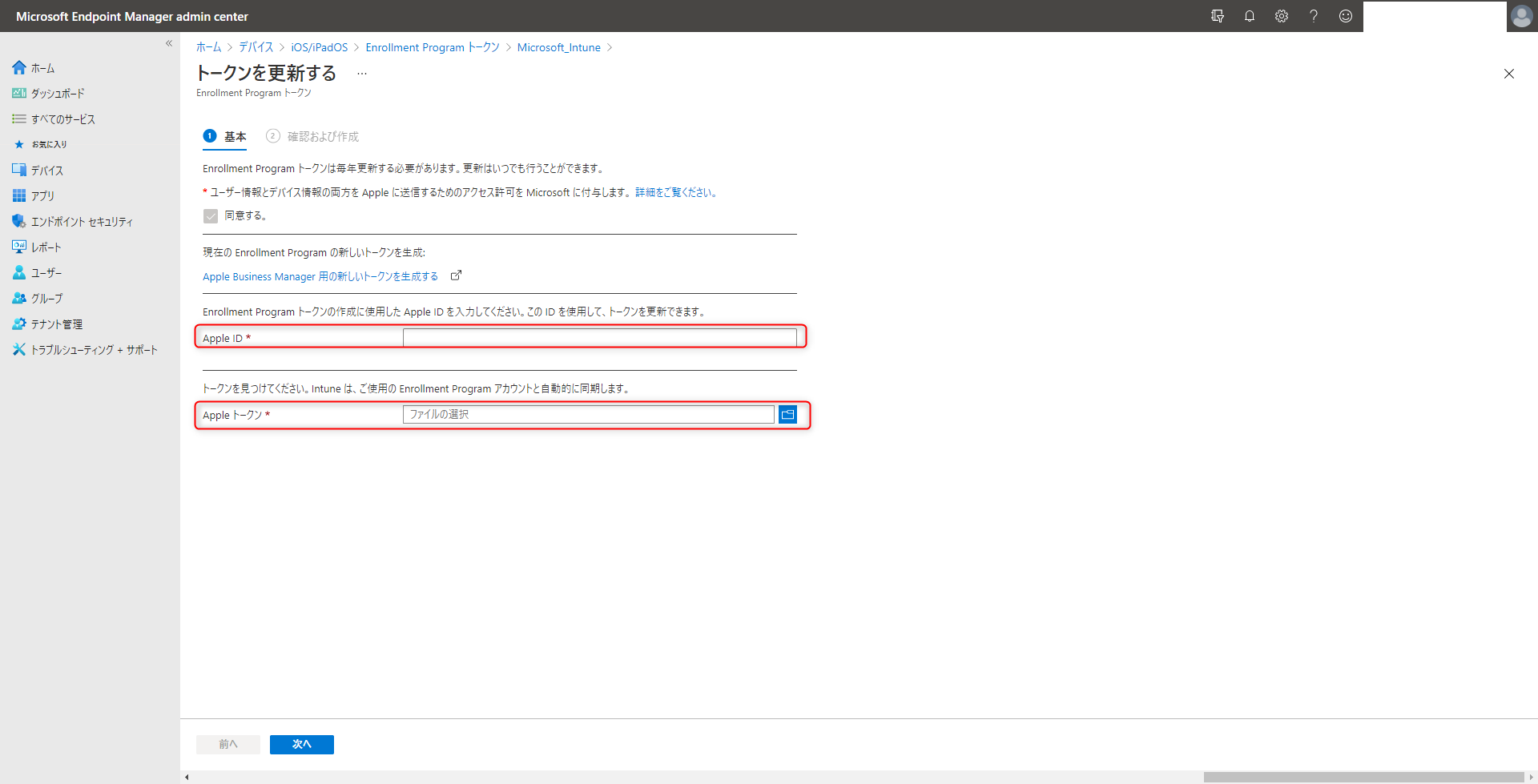
Task: Browse files using the Apple トークン folder icon
Action: tap(788, 414)
